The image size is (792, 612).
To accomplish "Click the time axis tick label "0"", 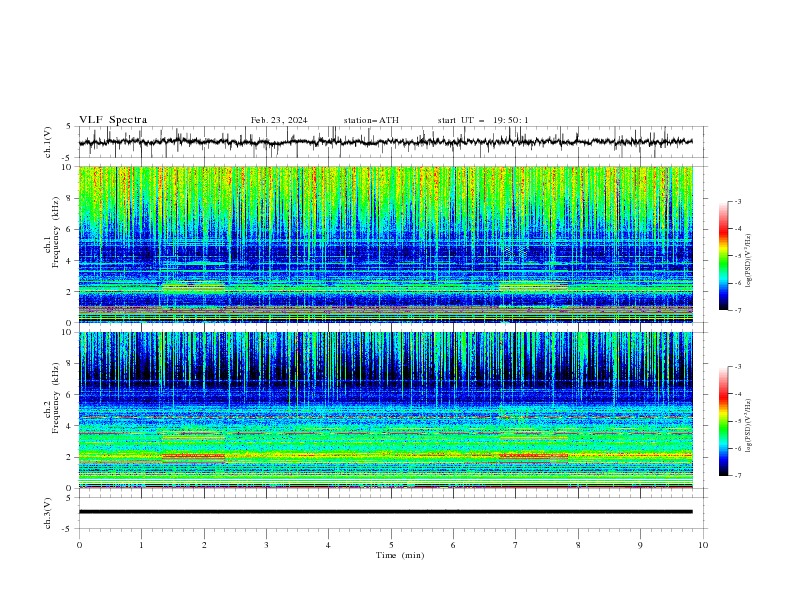I will coord(79,545).
